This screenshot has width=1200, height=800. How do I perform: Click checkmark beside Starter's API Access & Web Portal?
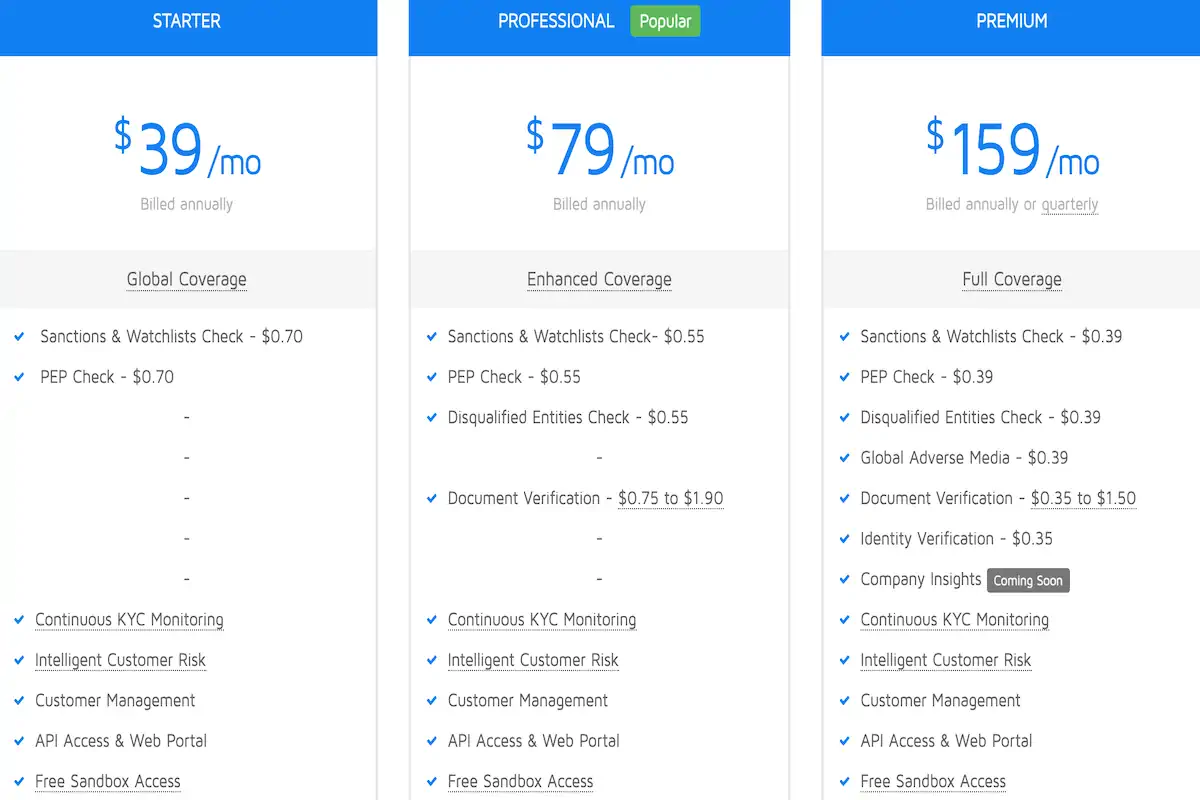pyautogui.click(x=19, y=741)
